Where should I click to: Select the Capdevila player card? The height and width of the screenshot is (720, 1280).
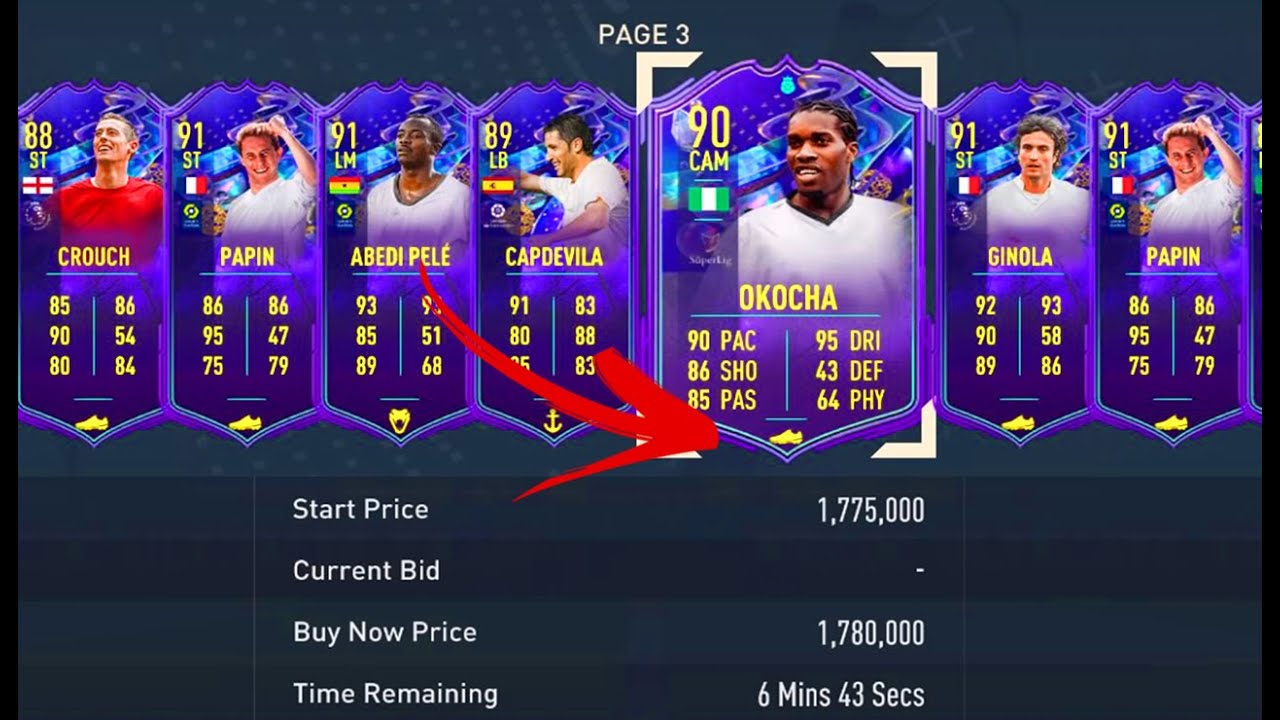point(553,262)
